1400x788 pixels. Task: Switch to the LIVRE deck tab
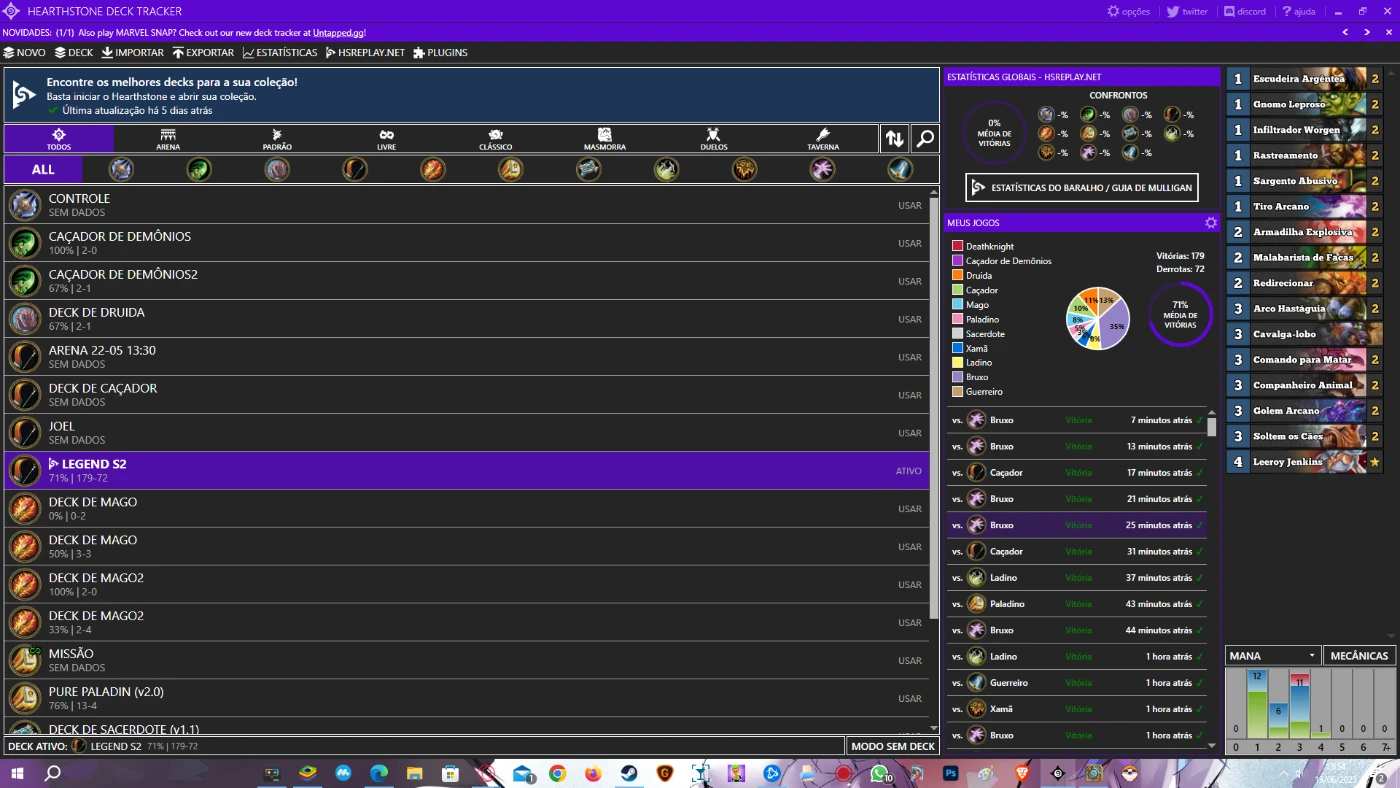pos(386,139)
